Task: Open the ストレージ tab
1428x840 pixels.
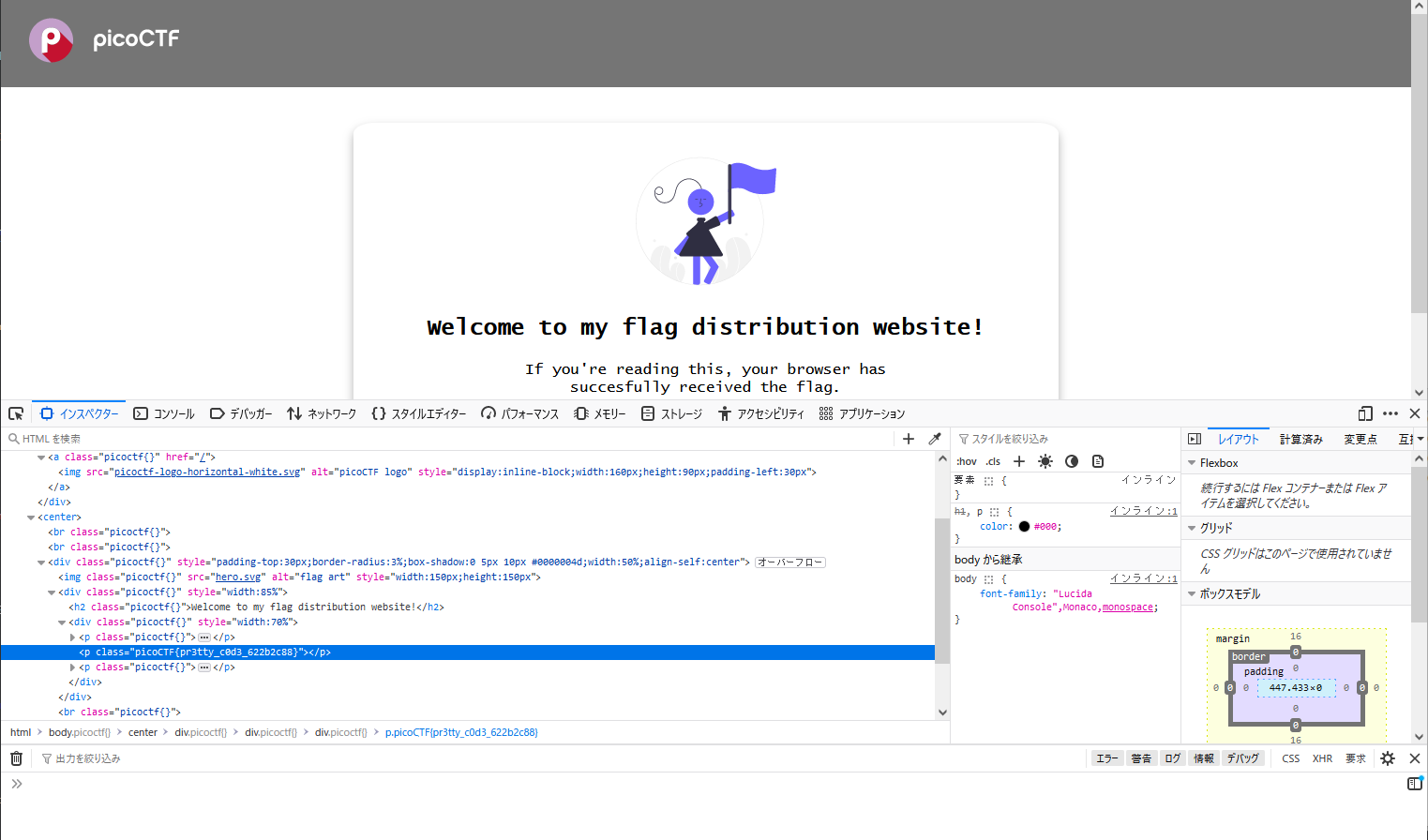Action: (x=671, y=413)
